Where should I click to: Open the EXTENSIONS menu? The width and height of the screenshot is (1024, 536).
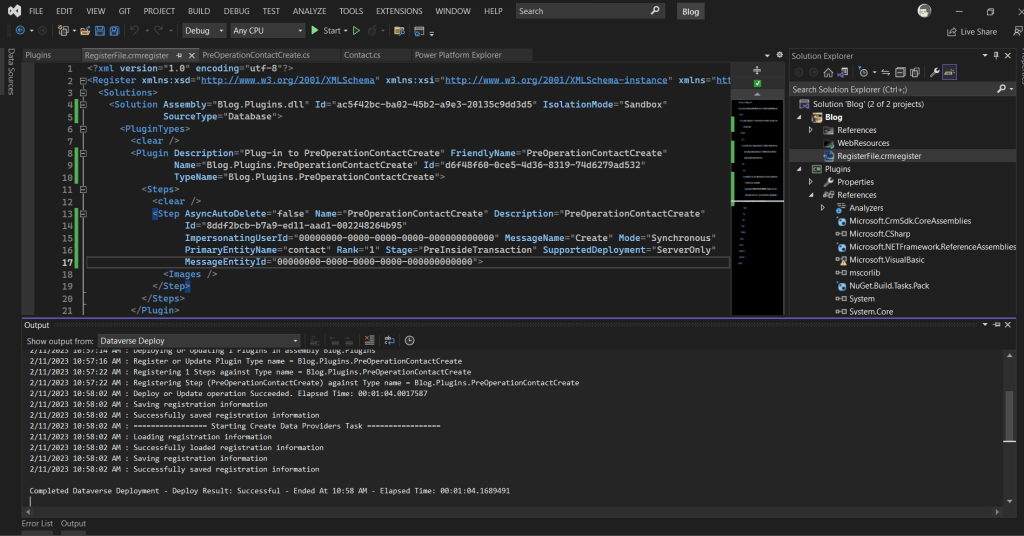coord(399,11)
